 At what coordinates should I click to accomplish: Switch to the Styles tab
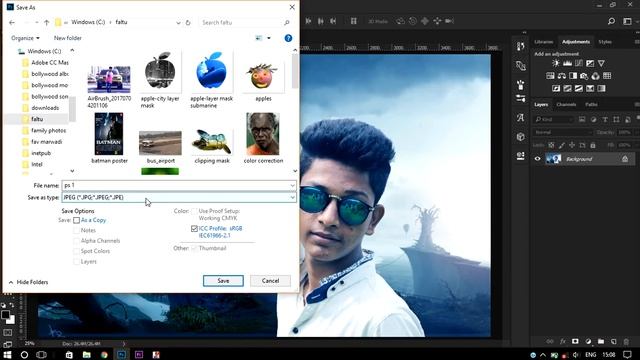point(605,42)
